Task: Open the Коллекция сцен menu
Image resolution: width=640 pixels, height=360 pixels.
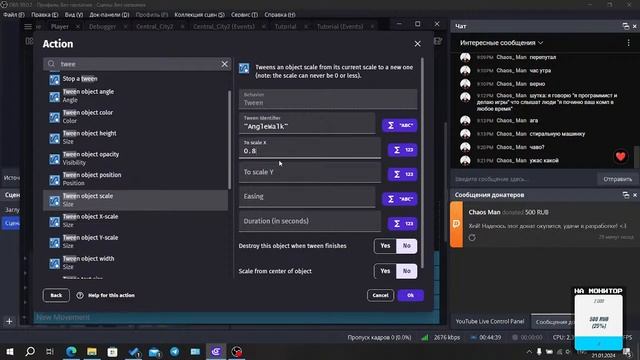Action: 199,15
